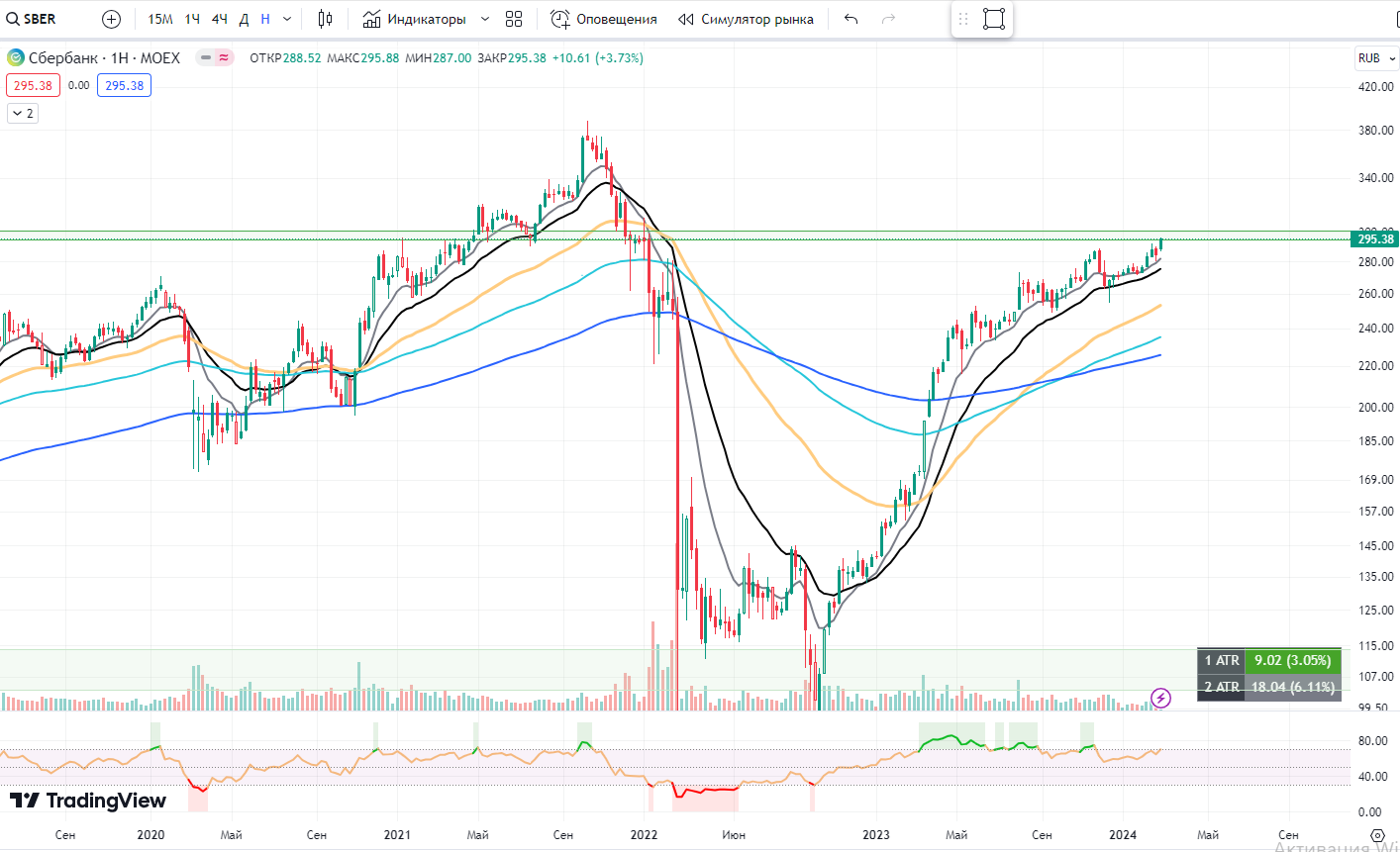The width and height of the screenshot is (1400, 852).
Task: Click the 2 ATR label cell
Action: [x=1222, y=687]
